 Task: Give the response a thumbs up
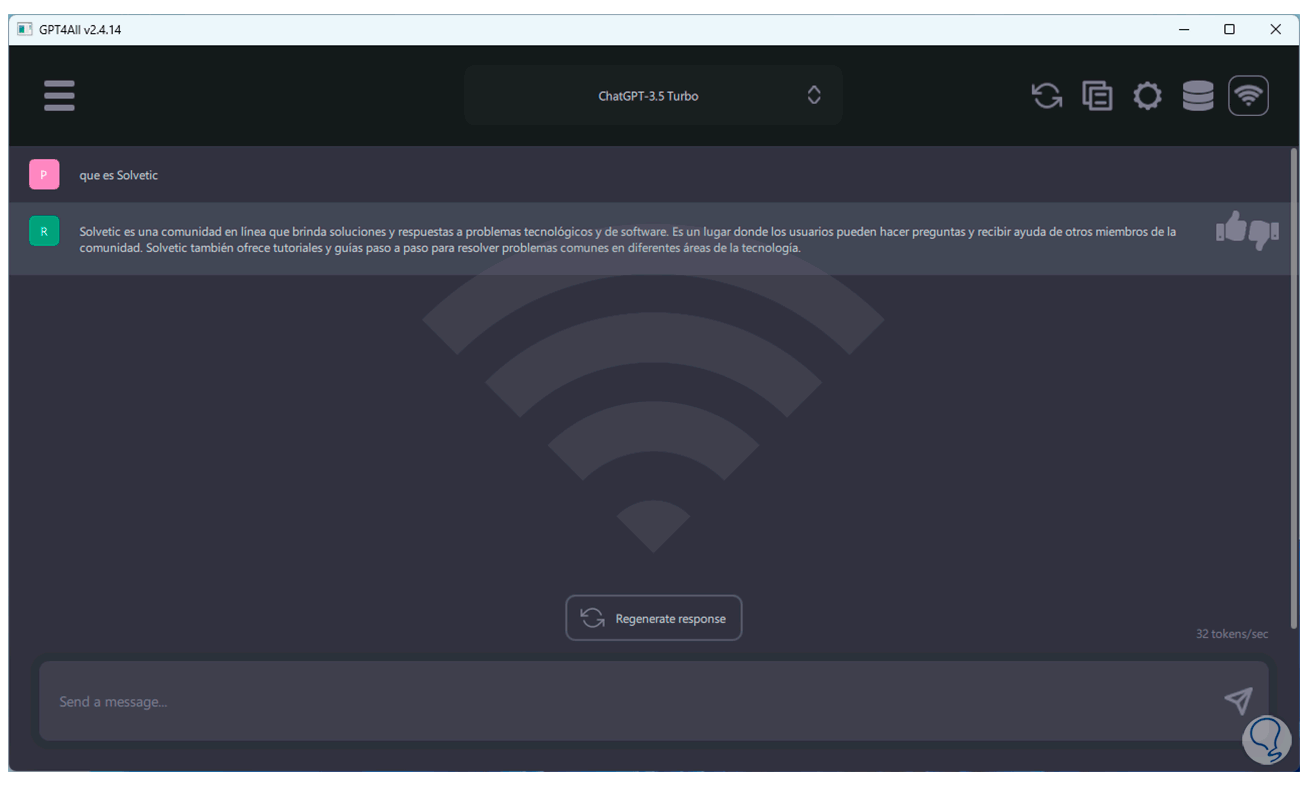1231,229
